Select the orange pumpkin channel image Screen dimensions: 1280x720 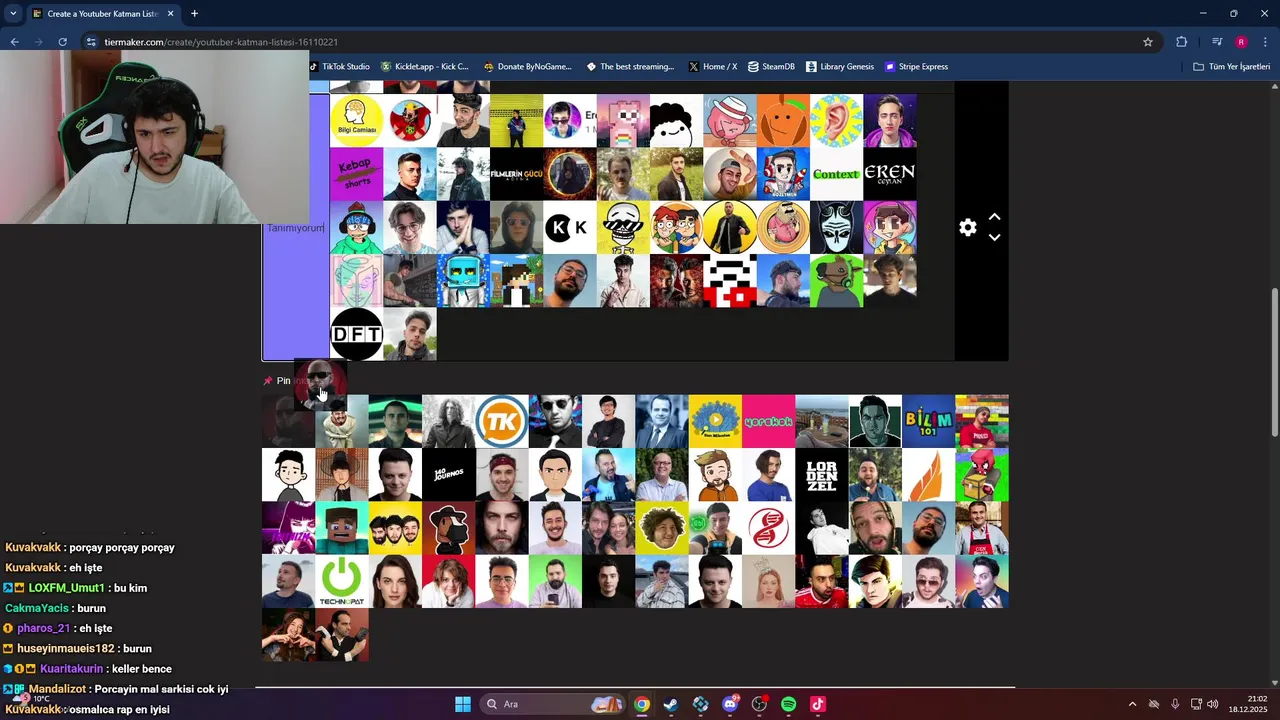click(783, 121)
